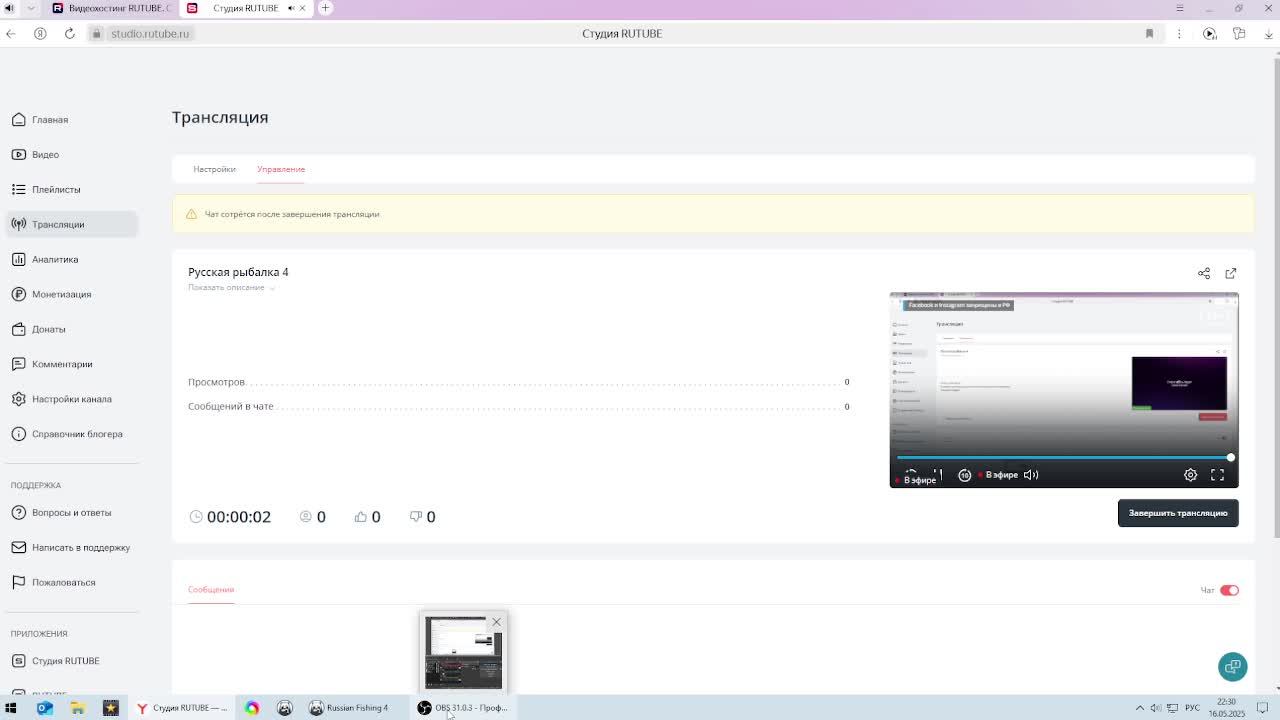Click РУС language indicator
Screen dimensions: 1280x720
1192,708
